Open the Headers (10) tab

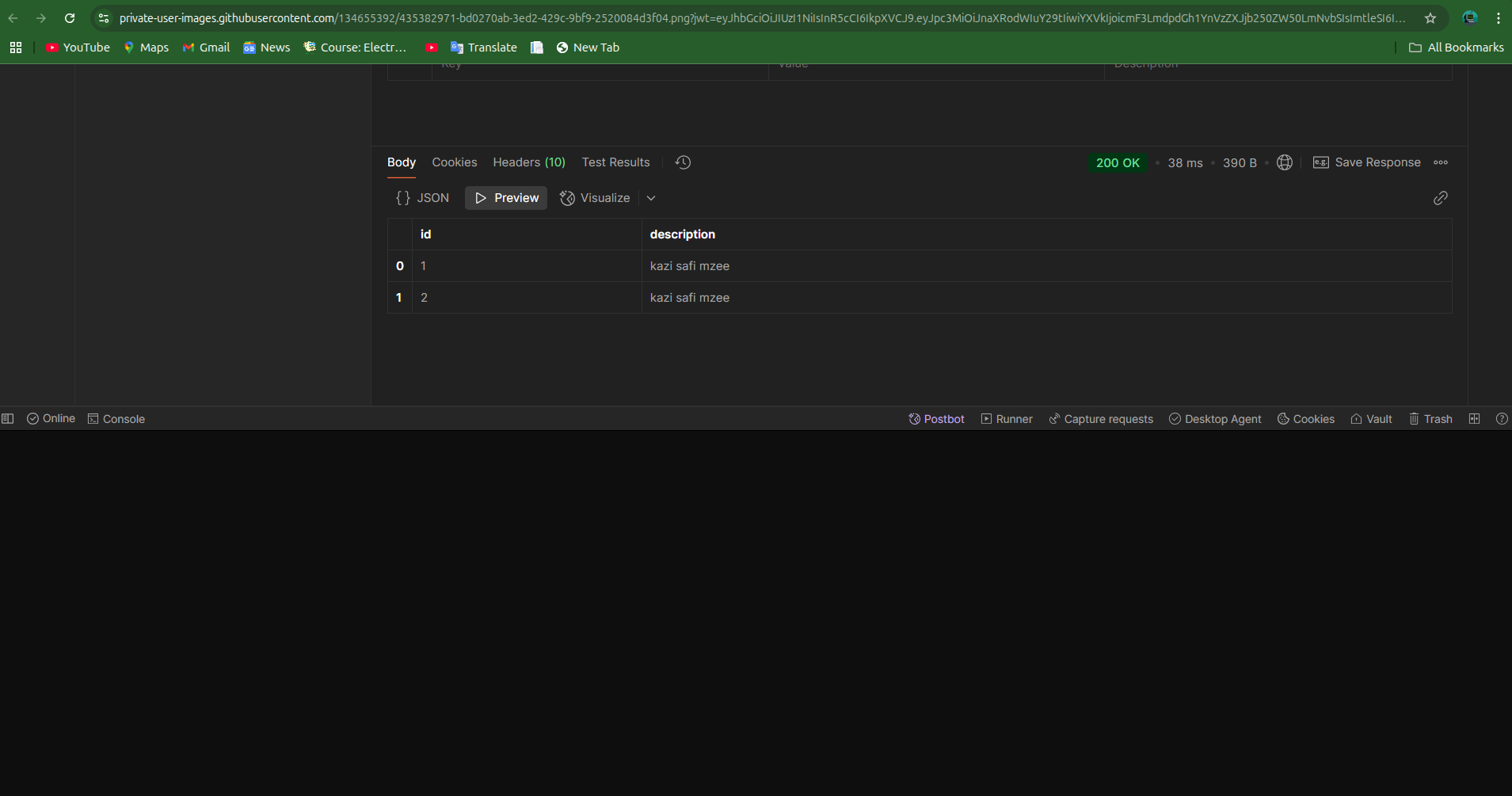click(529, 162)
